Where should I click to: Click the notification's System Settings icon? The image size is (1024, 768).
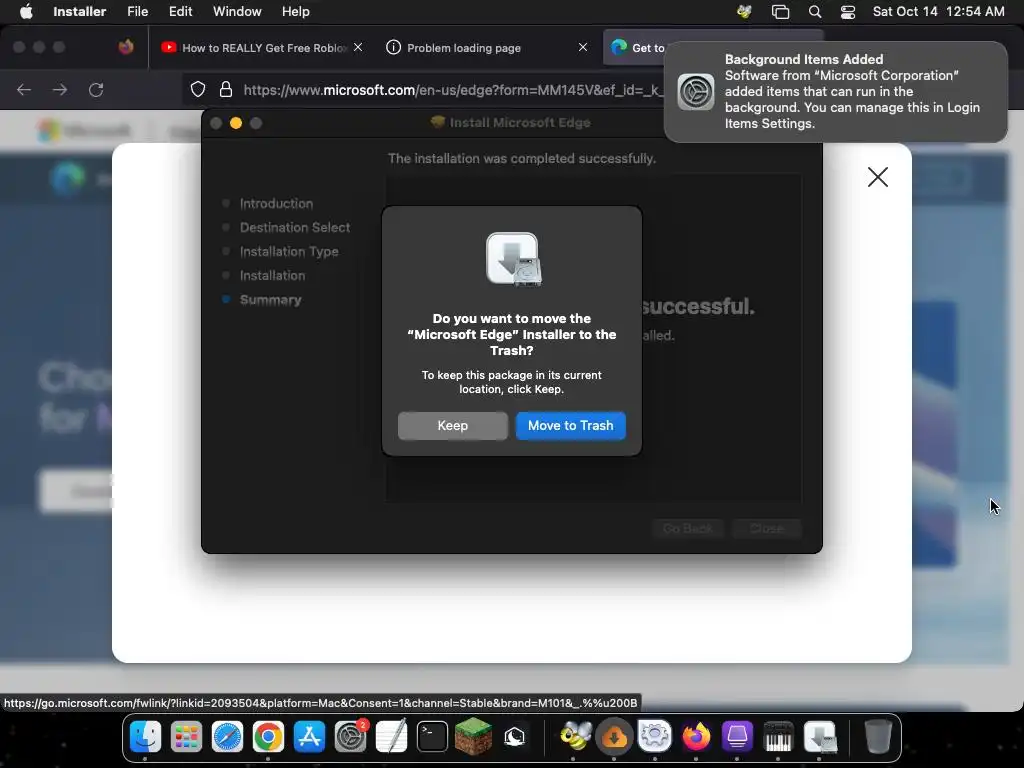pyautogui.click(x=696, y=91)
